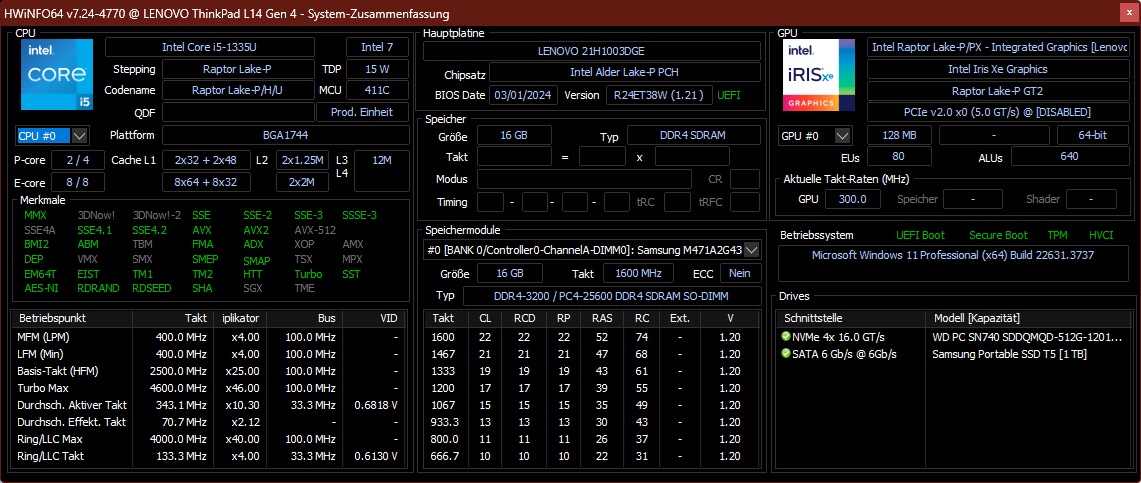
Task: Click the Intel Iris Xe Graphics name field
Action: click(x=998, y=69)
